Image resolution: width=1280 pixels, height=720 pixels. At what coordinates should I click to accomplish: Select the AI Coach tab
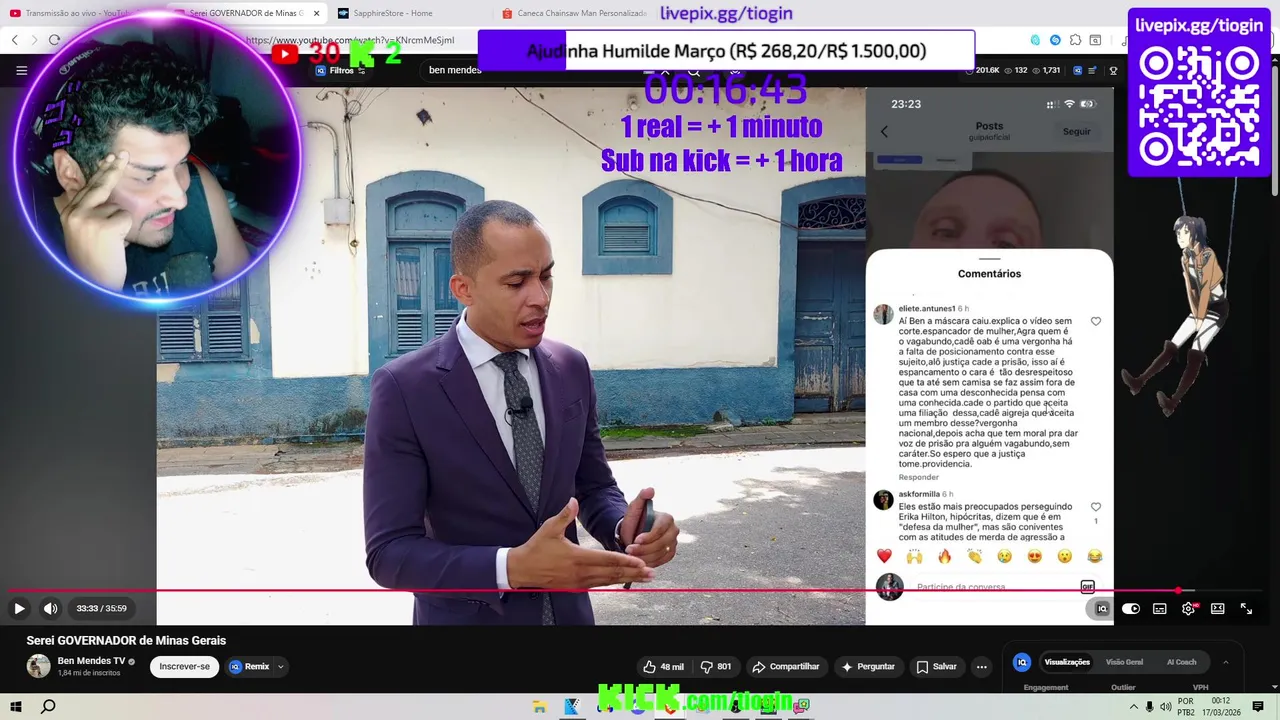point(1181,662)
